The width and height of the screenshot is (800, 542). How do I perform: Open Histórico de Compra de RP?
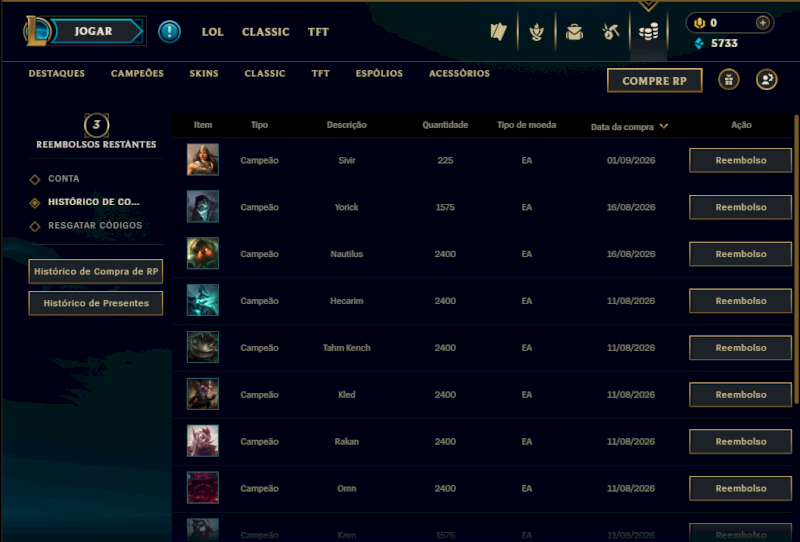(96, 272)
